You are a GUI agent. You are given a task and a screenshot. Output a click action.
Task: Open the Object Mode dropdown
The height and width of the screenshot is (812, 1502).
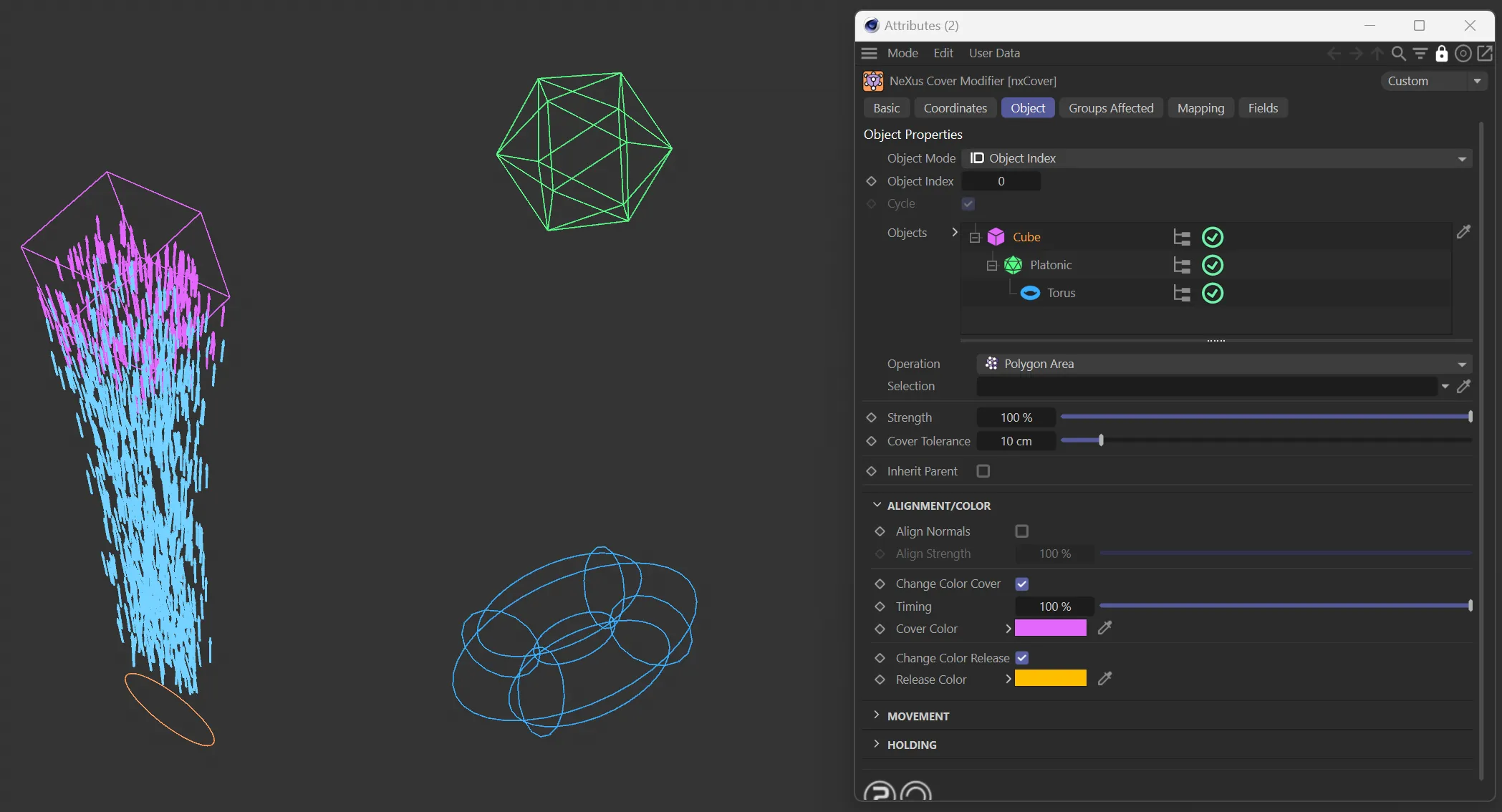point(1217,158)
